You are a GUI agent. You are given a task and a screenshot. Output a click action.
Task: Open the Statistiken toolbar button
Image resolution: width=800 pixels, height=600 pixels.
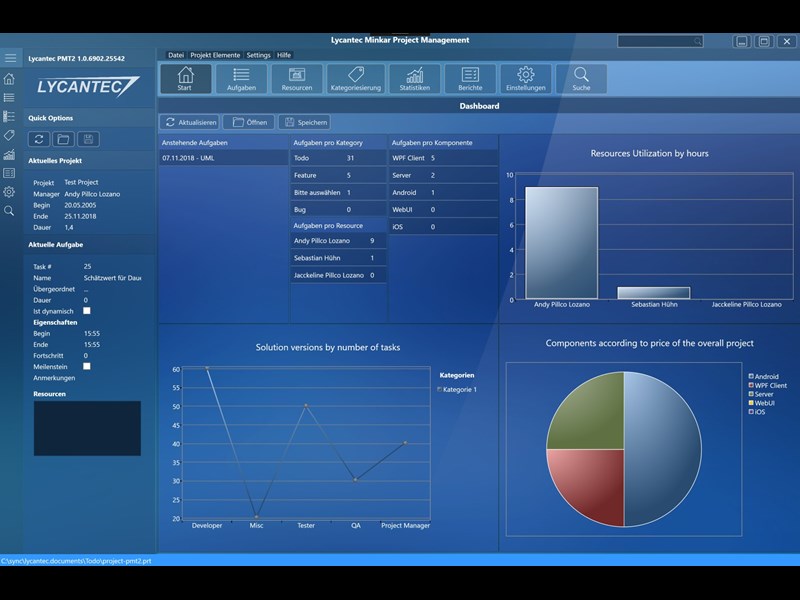click(415, 79)
